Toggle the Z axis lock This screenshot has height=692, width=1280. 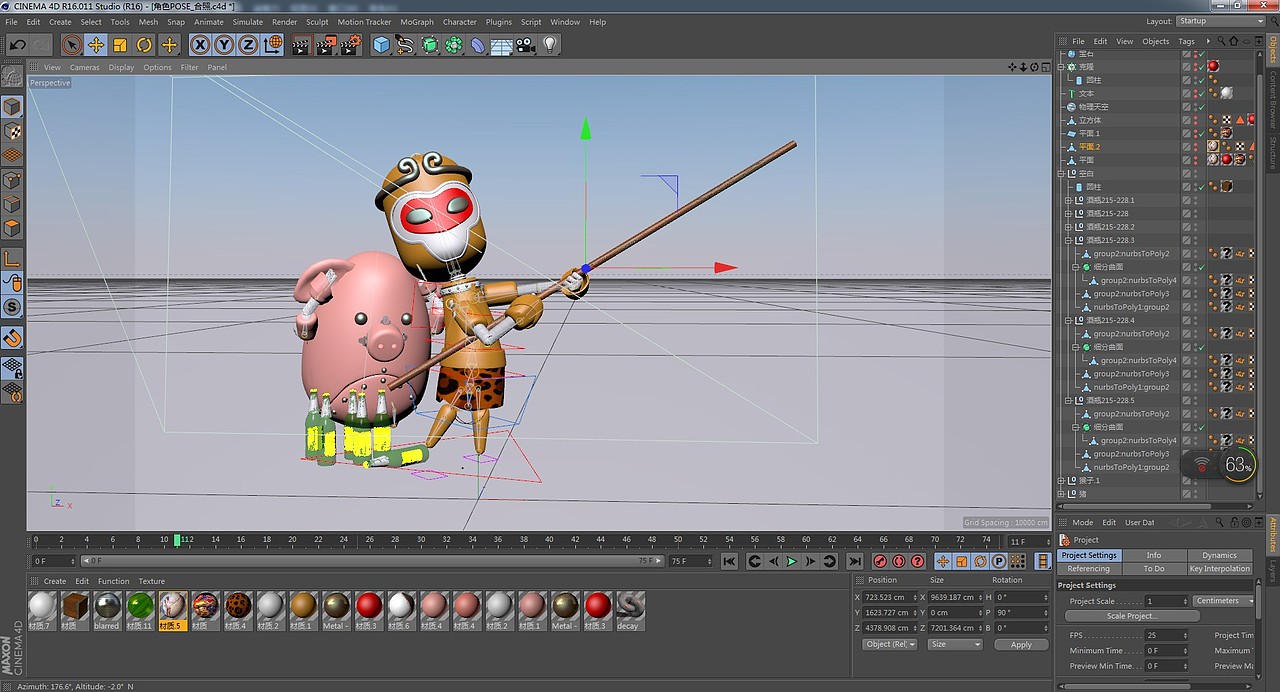(247, 45)
